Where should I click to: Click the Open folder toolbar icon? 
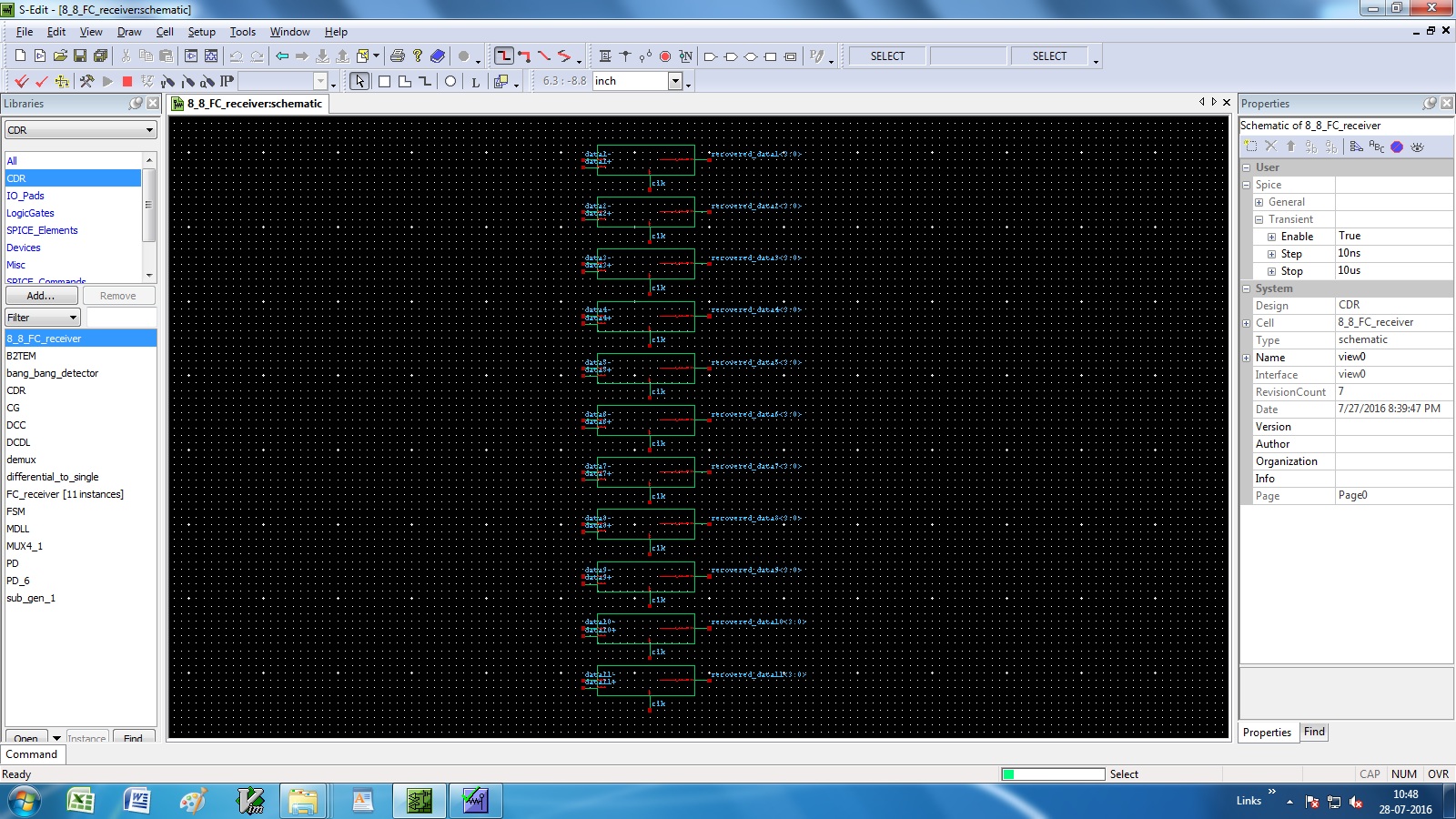tap(60, 56)
